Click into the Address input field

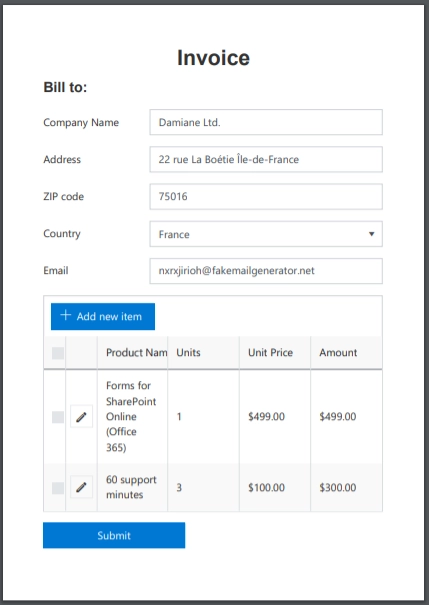tap(266, 159)
